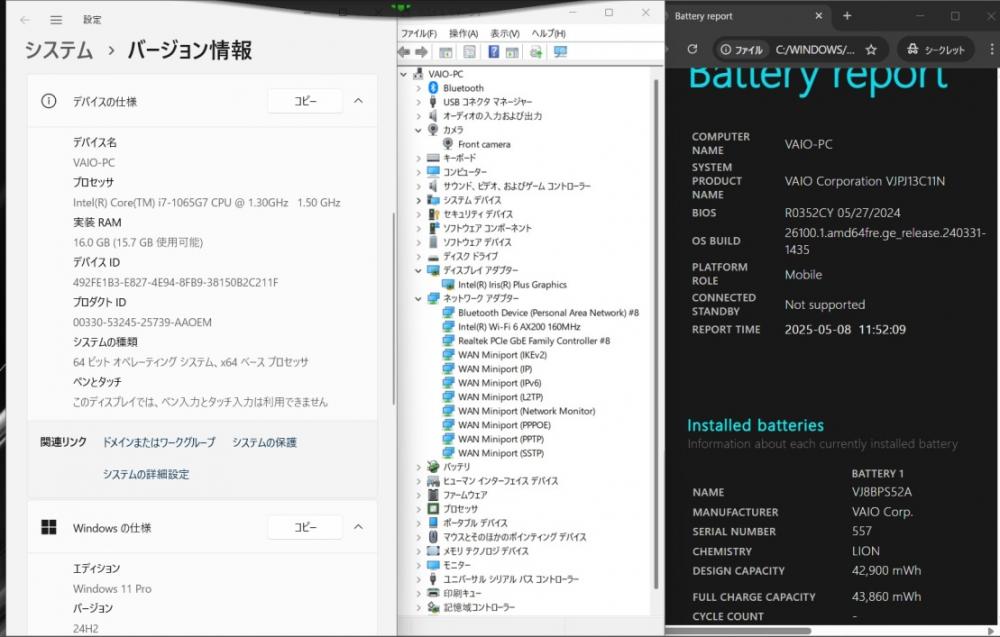Screen dimensions: 1000x637
Task: Open the システムの詳細設定 link
Action: tap(146, 474)
